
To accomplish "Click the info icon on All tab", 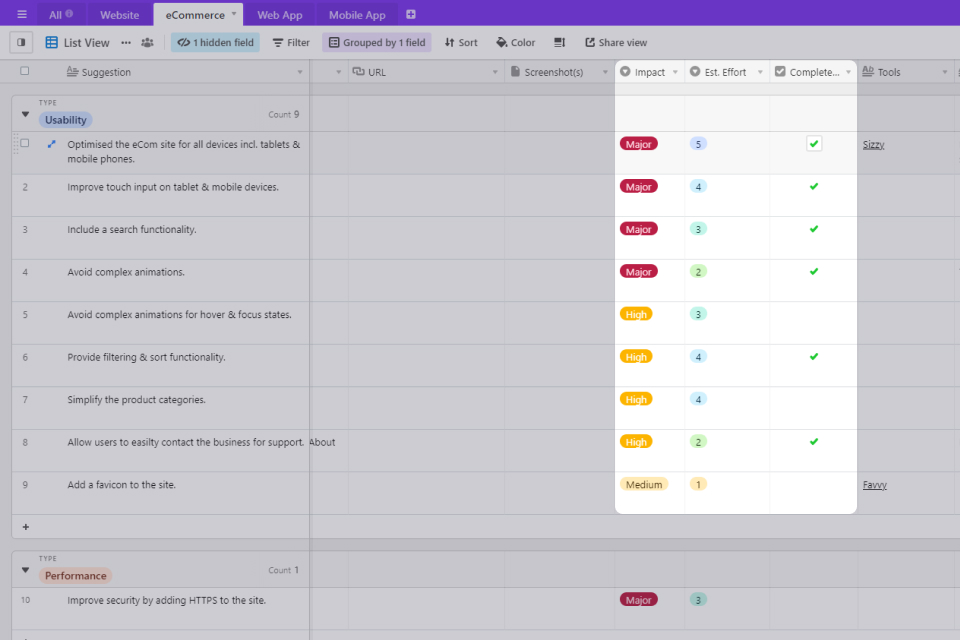I will (69, 13).
